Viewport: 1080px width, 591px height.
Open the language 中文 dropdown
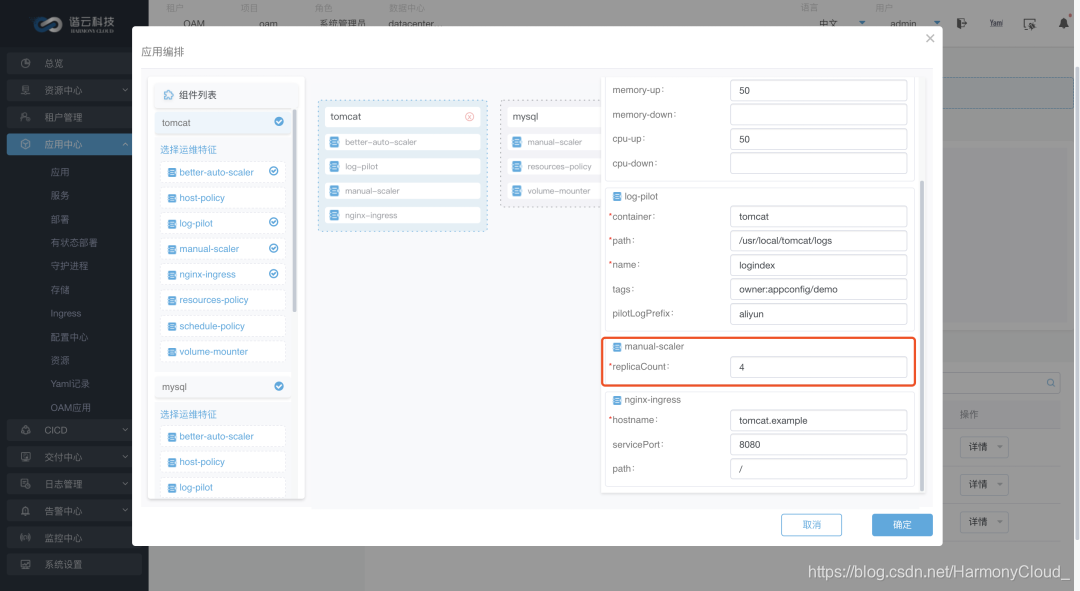click(x=862, y=23)
